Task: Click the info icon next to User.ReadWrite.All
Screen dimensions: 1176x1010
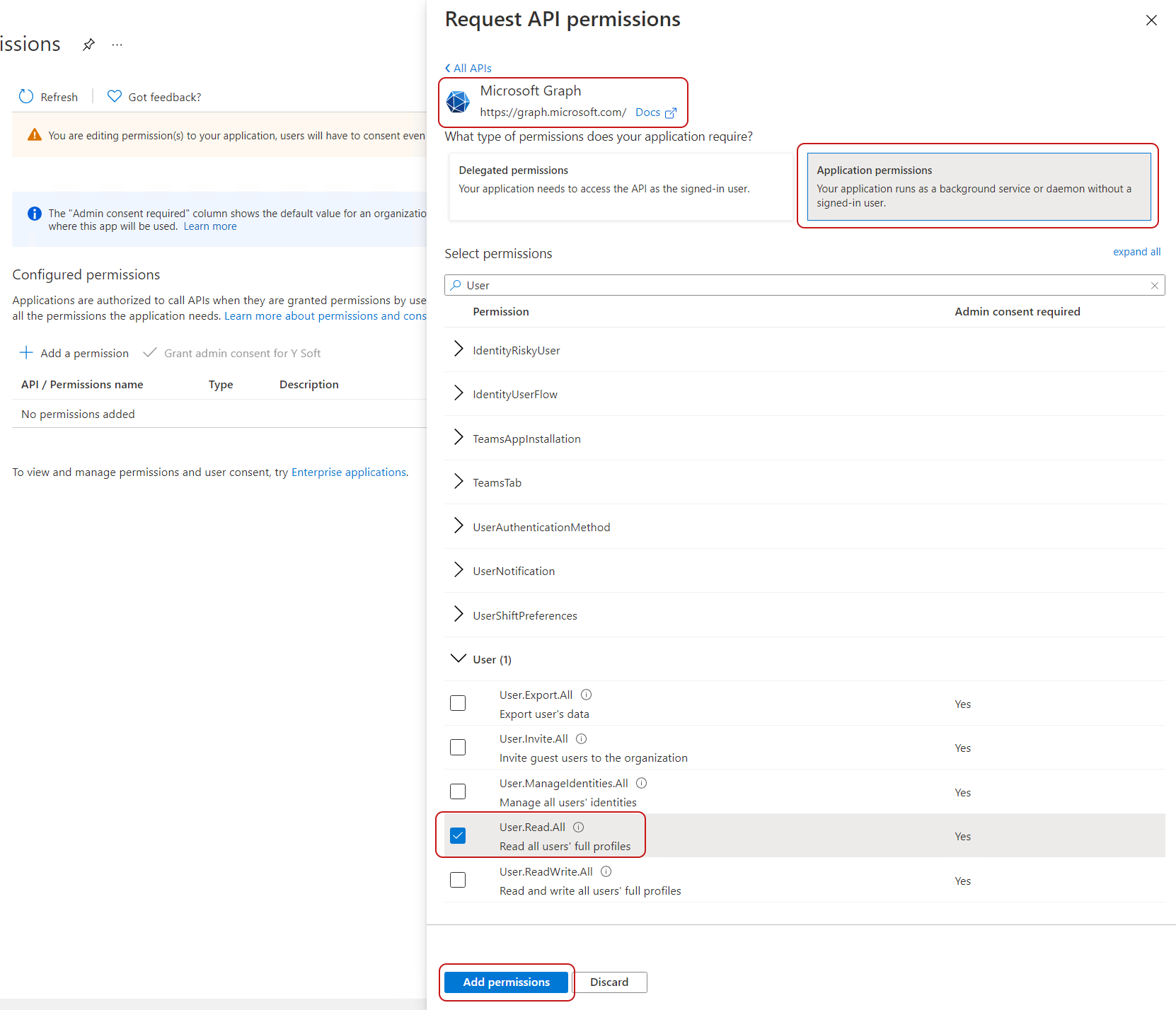Action: point(606,871)
